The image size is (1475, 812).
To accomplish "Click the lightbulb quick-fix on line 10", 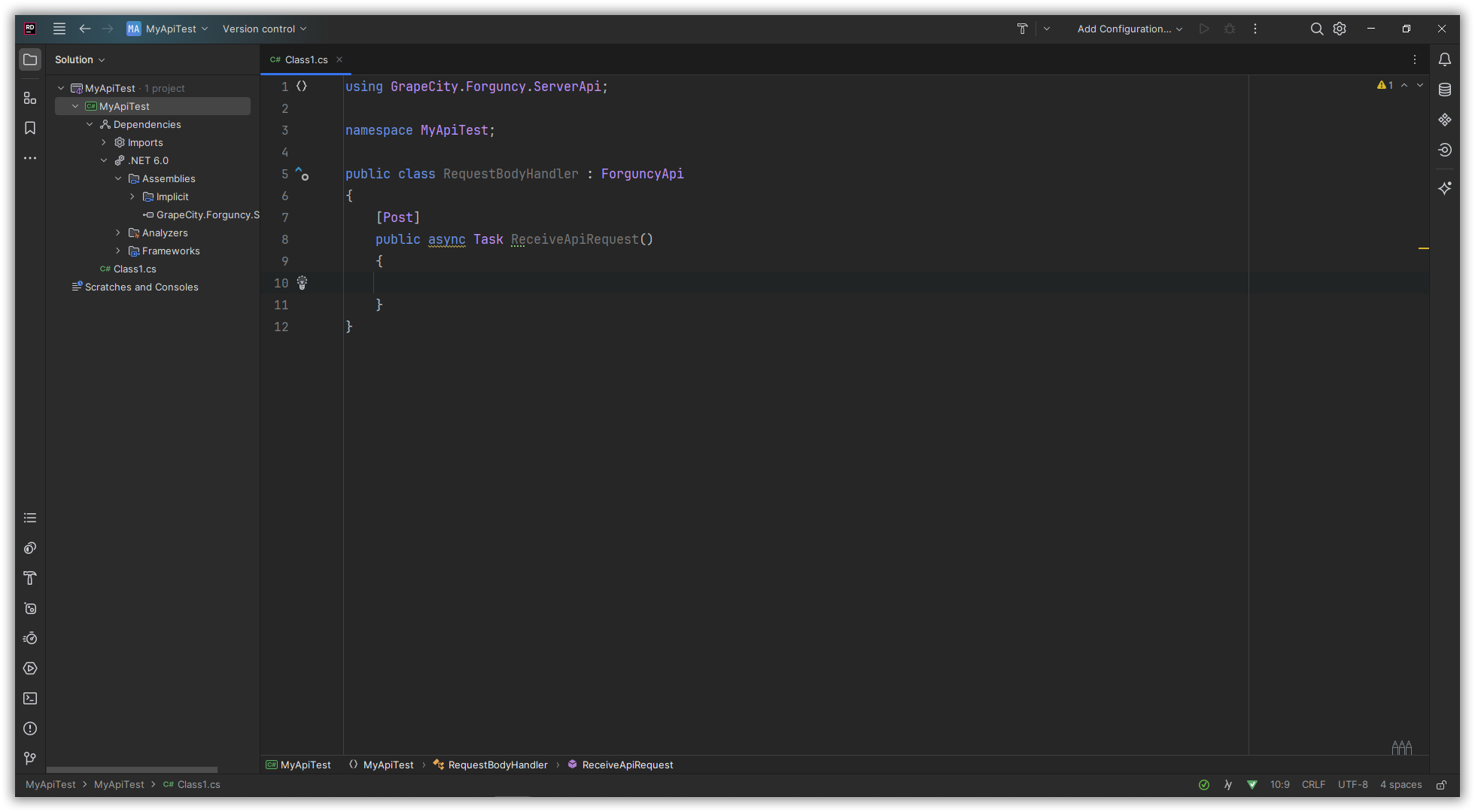I will (302, 283).
